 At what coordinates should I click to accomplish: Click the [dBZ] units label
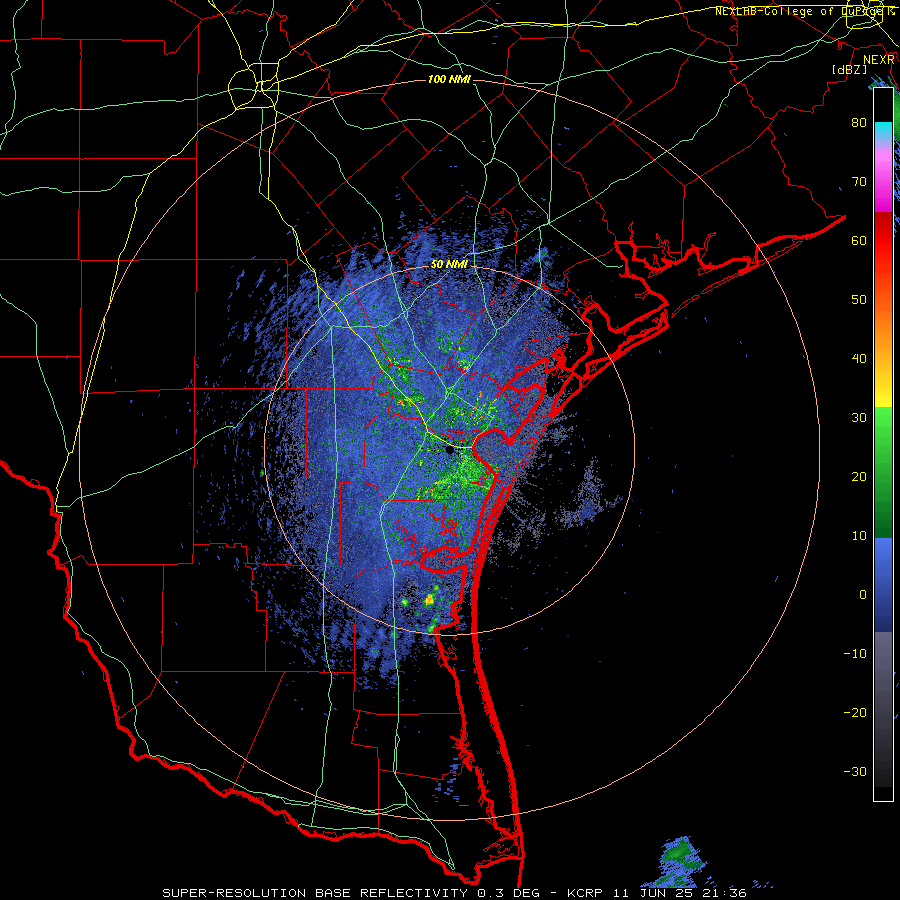pyautogui.click(x=849, y=69)
